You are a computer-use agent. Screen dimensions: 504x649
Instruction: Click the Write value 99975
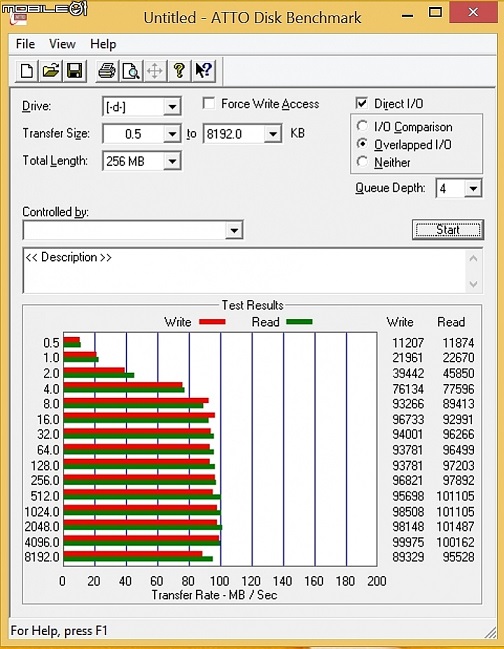click(408, 542)
